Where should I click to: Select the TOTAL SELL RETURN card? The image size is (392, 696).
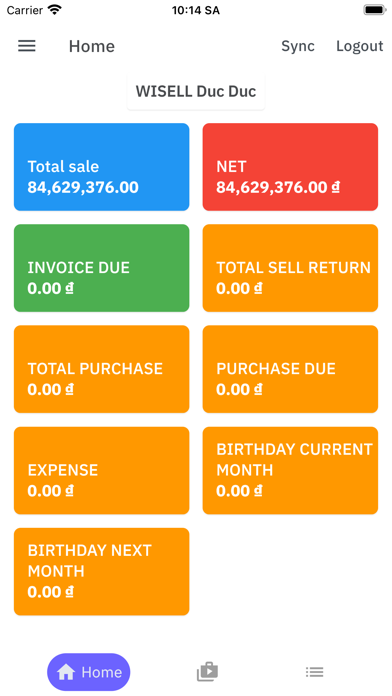[290, 268]
